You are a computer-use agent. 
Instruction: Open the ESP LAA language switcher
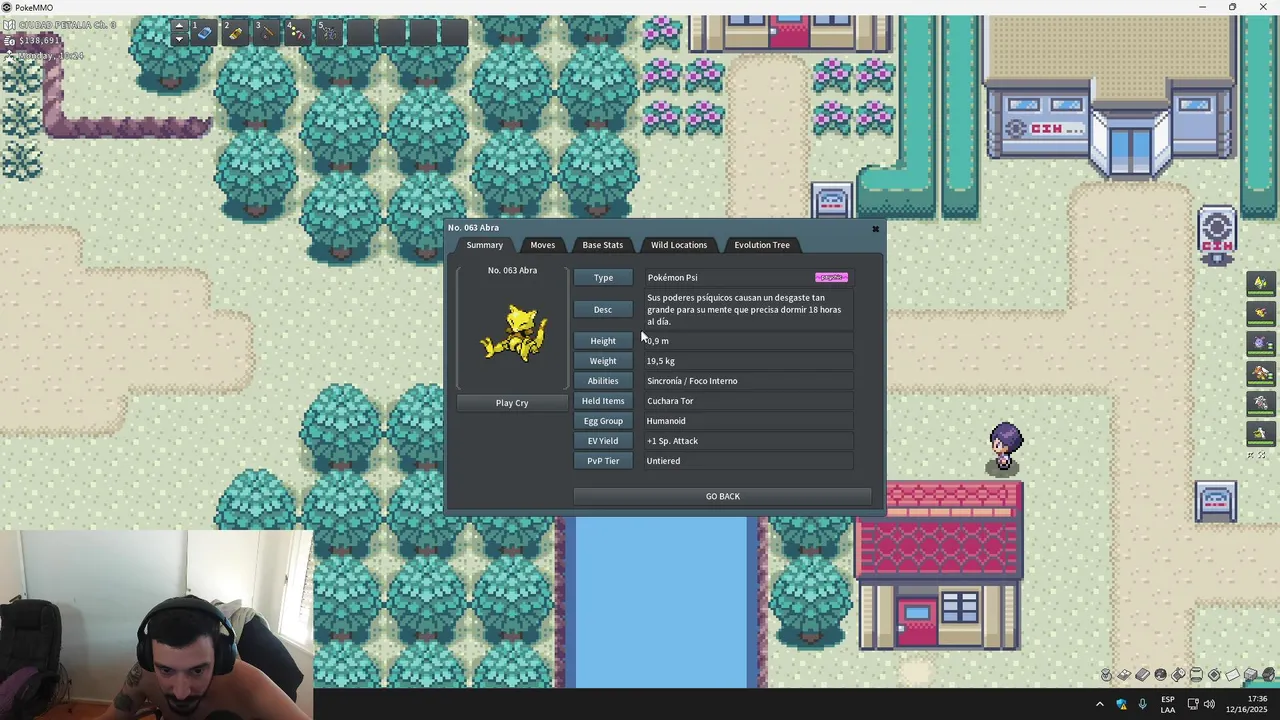(x=1168, y=704)
